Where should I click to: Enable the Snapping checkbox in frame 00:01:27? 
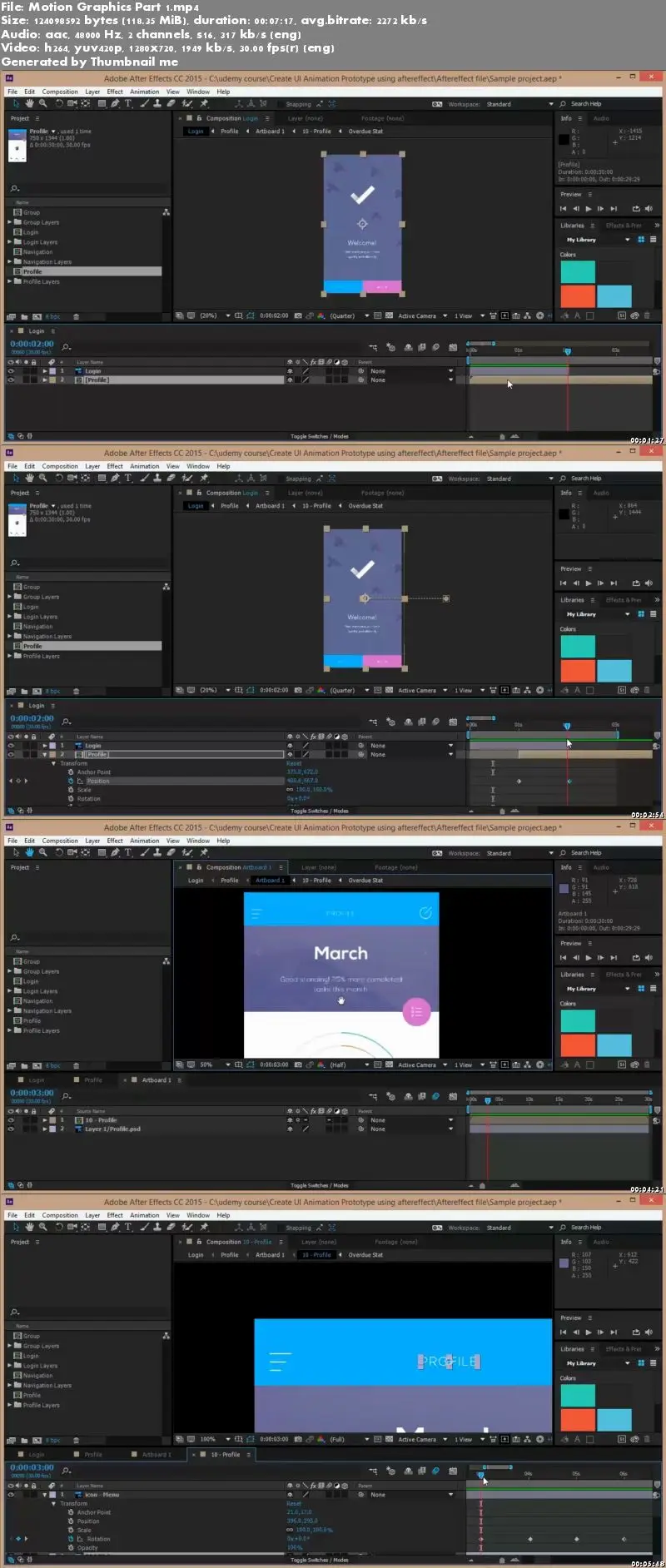click(281, 104)
